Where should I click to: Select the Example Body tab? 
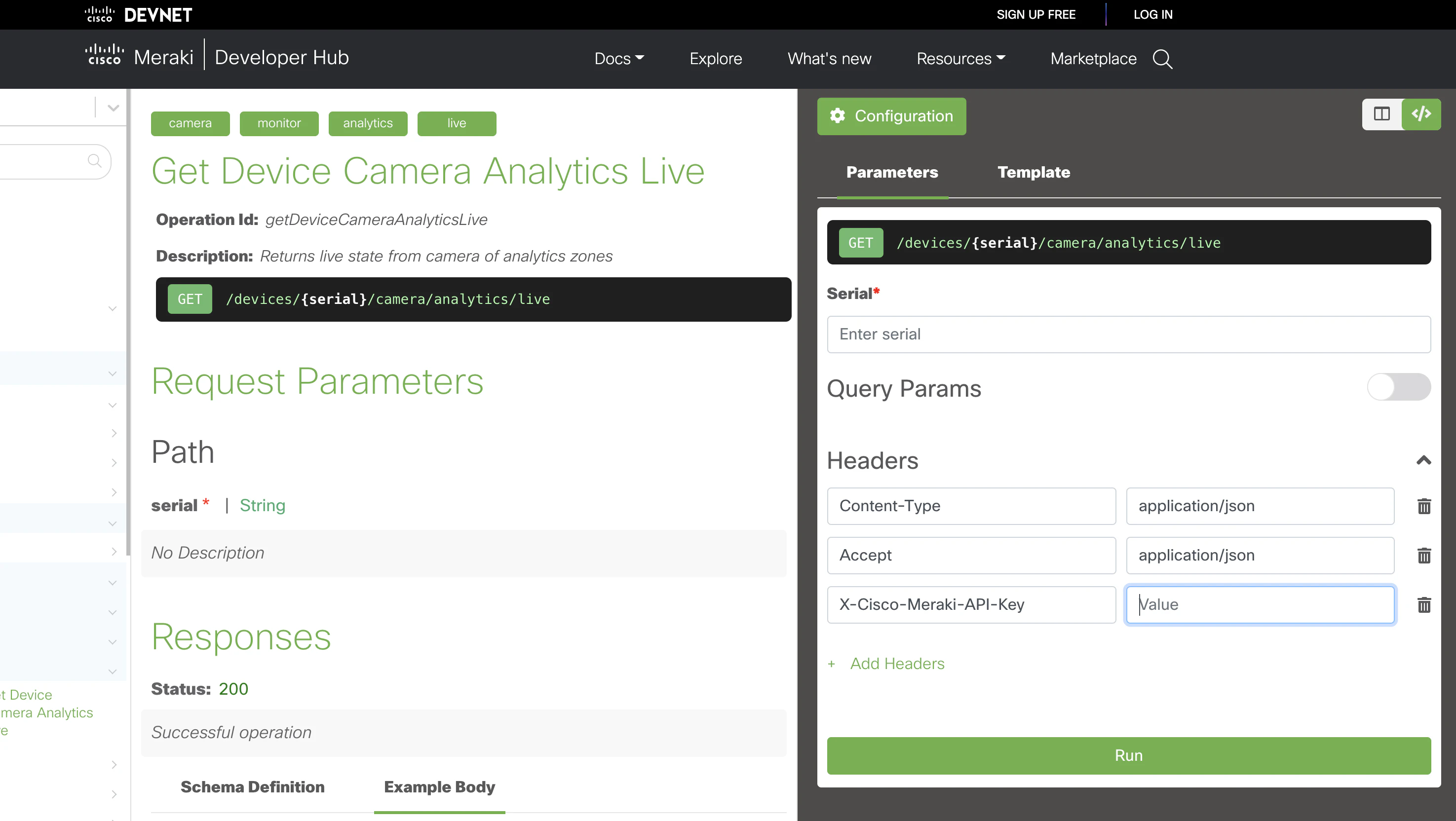point(439,786)
